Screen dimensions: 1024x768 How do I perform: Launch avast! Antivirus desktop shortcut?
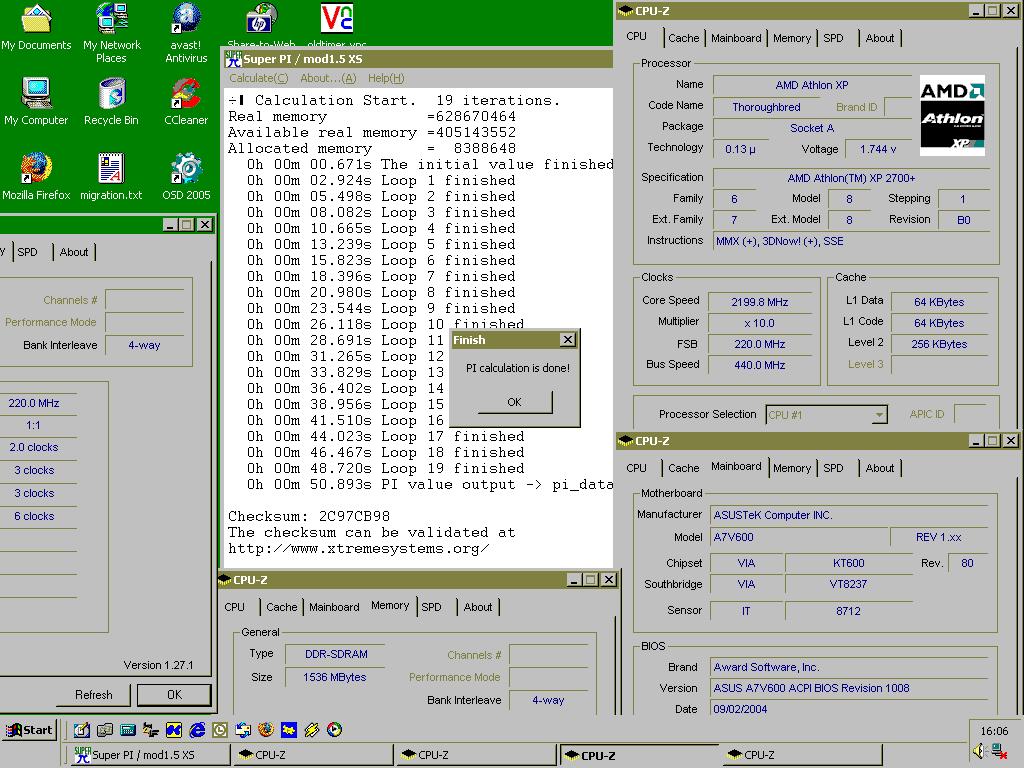186,33
